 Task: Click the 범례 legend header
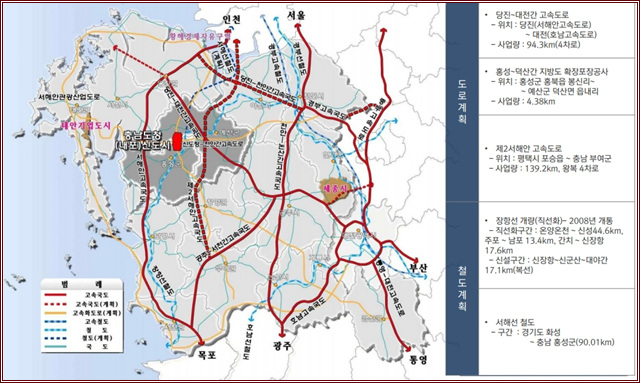(x=82, y=284)
